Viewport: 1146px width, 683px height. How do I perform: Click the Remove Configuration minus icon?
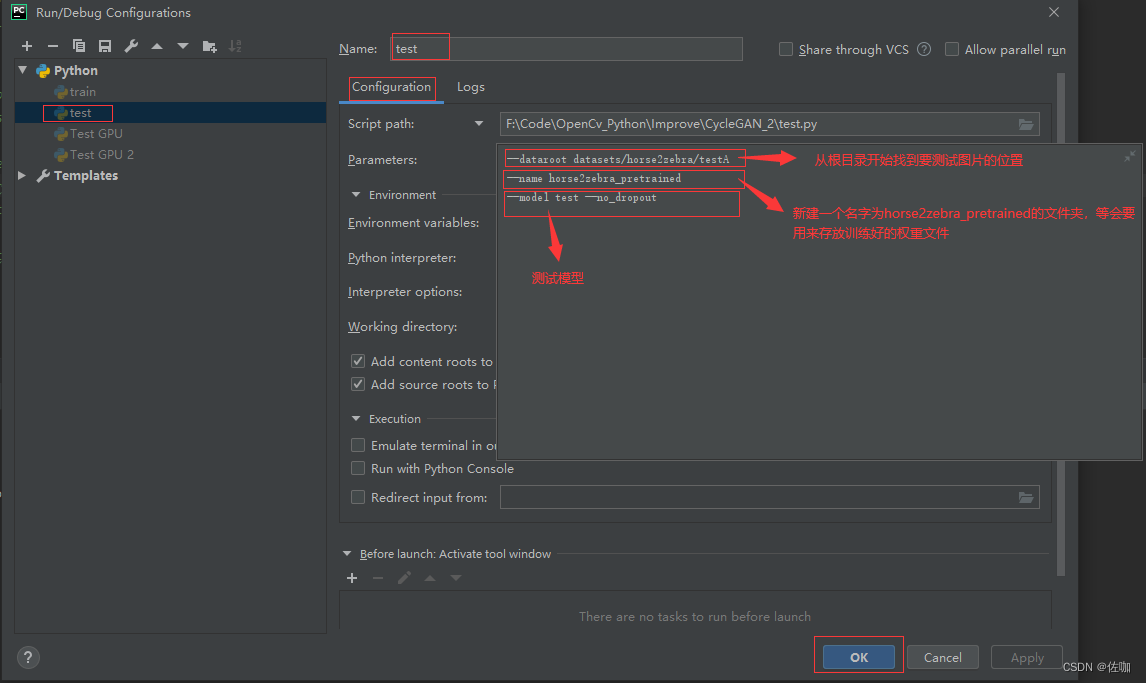(x=53, y=46)
